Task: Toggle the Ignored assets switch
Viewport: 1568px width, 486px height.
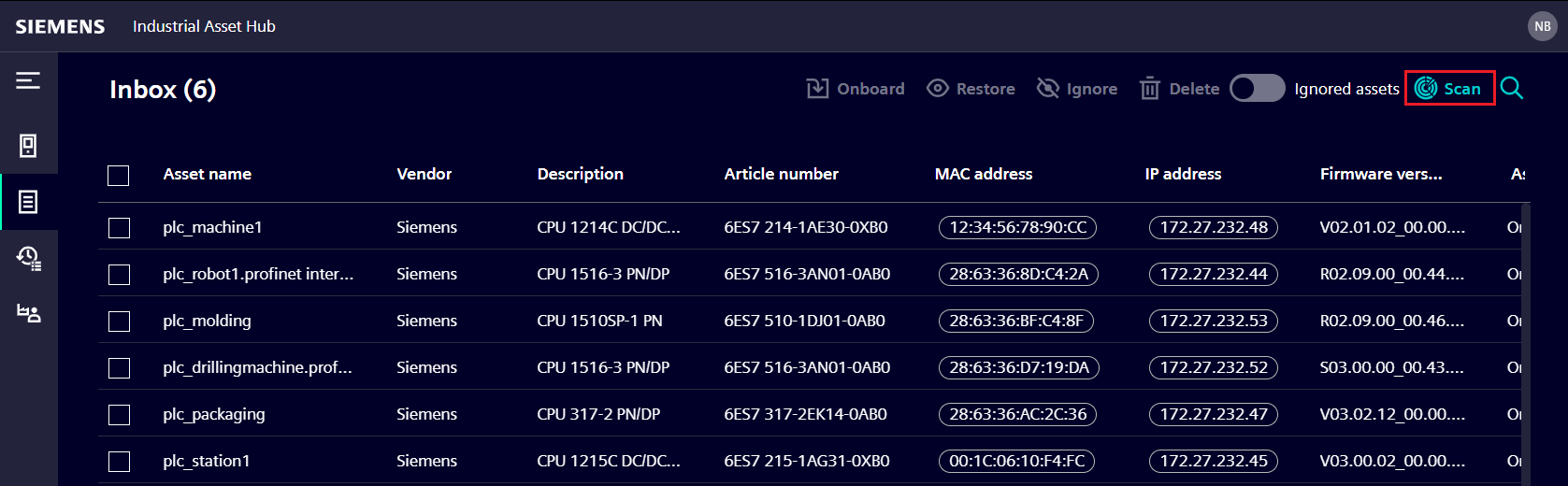Action: point(1257,89)
